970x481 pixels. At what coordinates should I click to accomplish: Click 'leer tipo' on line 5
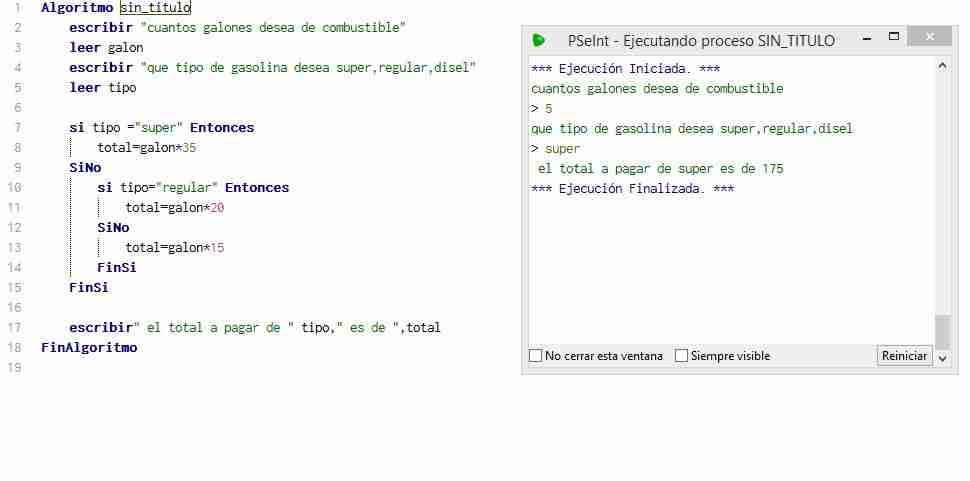103,88
